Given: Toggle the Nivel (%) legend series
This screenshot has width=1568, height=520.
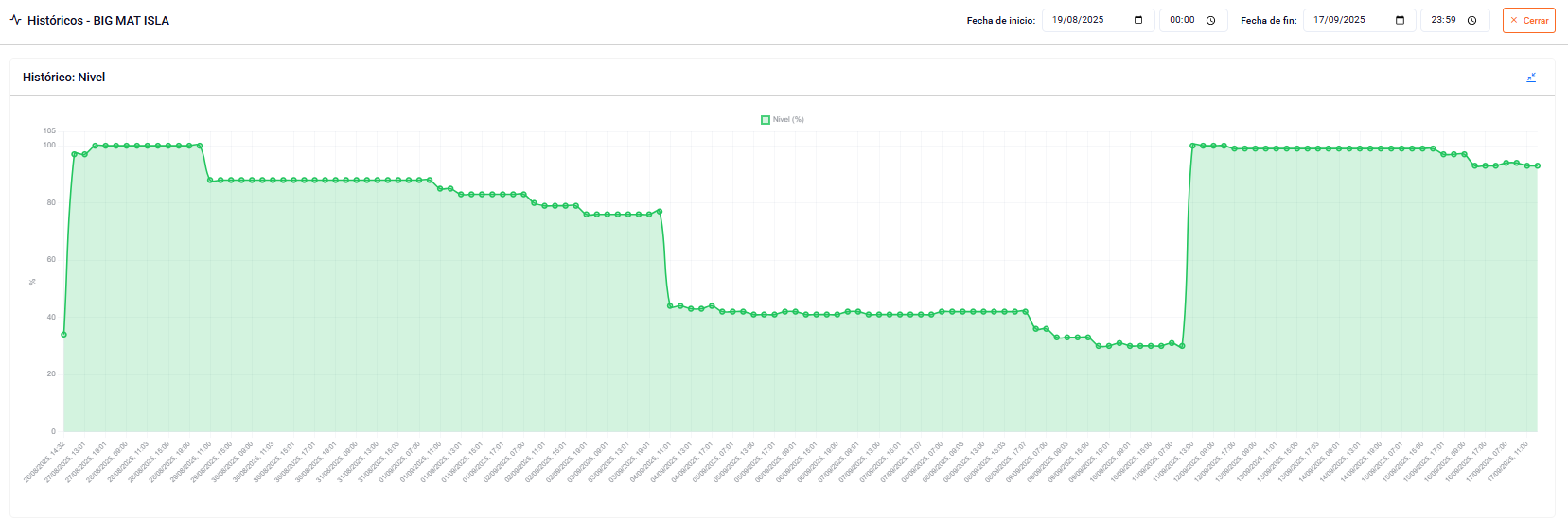Looking at the screenshot, I should (788, 120).
